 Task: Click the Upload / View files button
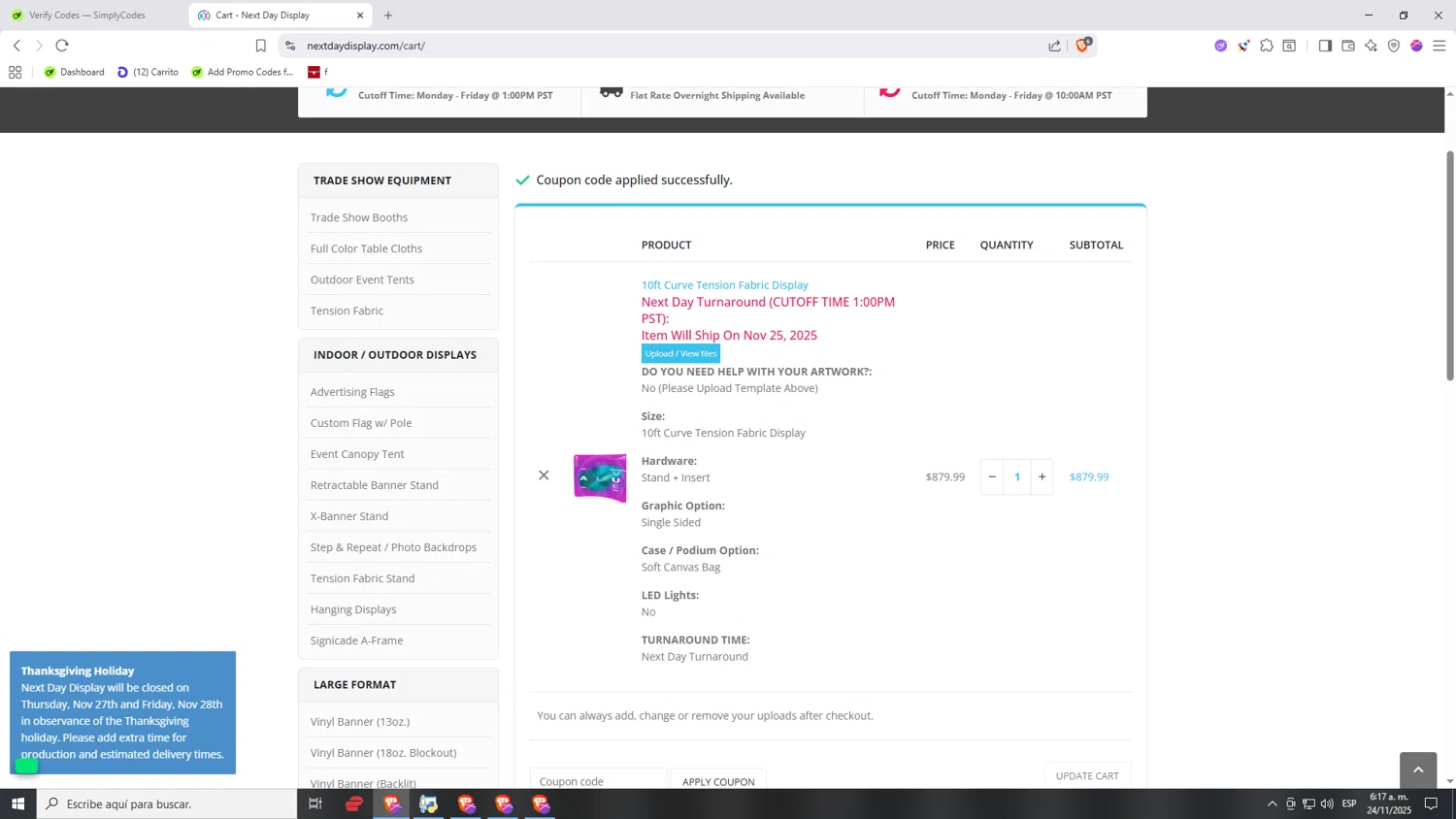click(680, 353)
